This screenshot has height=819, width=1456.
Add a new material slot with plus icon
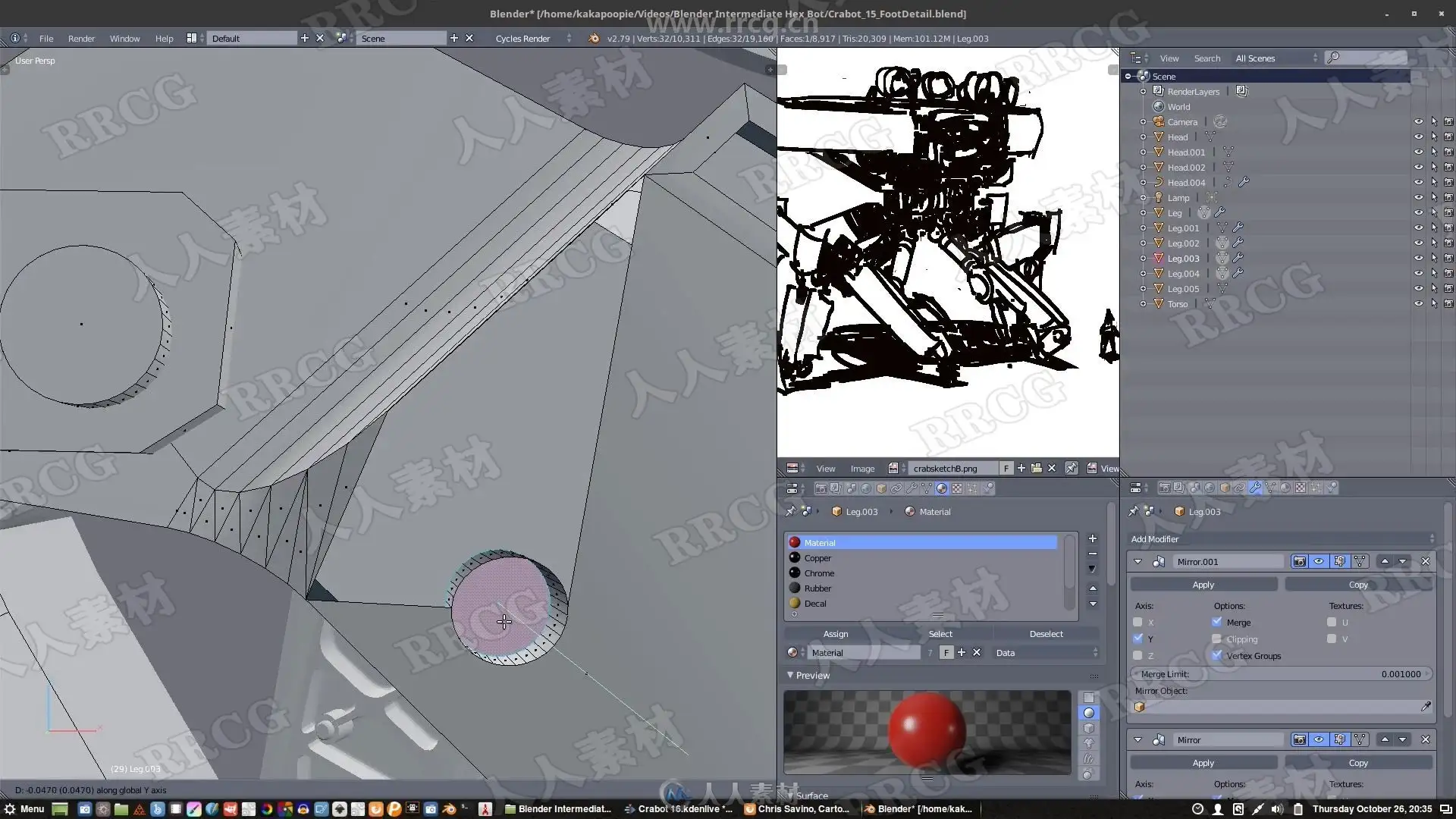(x=1093, y=538)
